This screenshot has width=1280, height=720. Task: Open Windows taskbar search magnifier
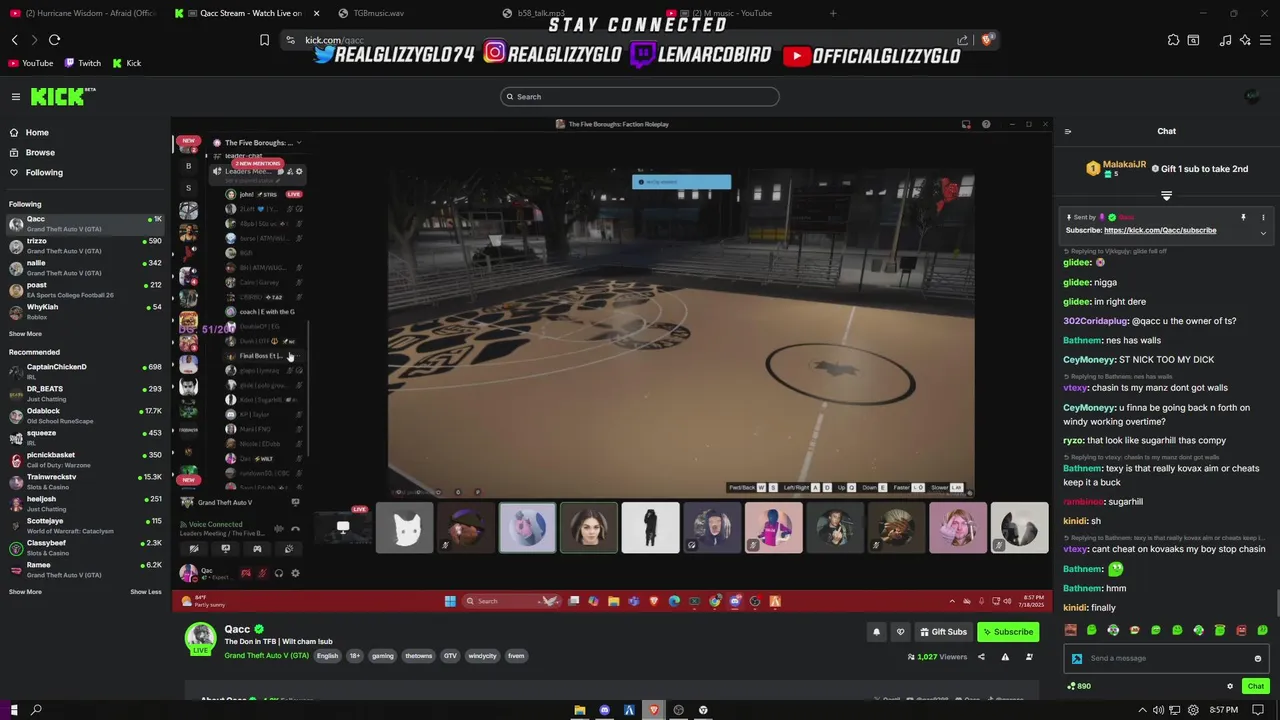point(37,710)
